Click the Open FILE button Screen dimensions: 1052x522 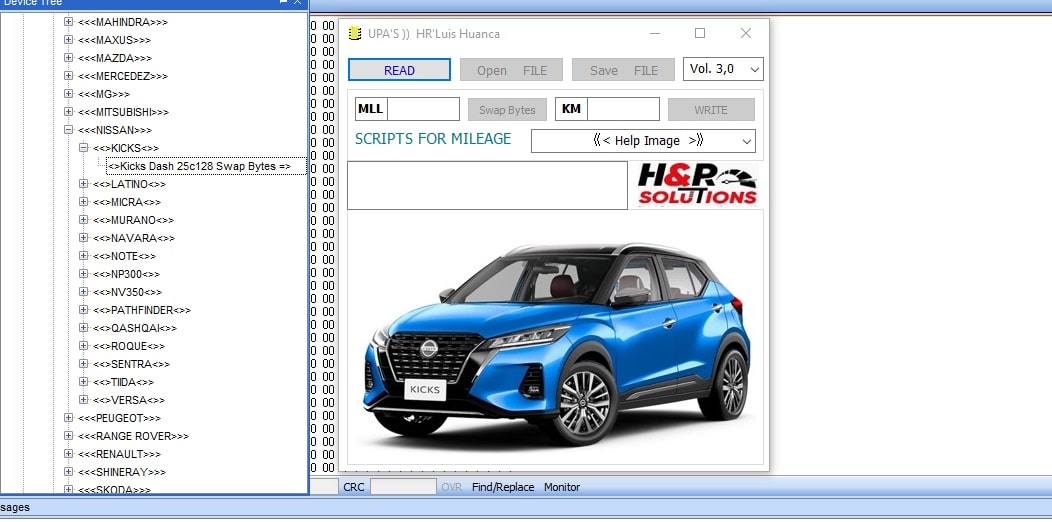(x=511, y=70)
